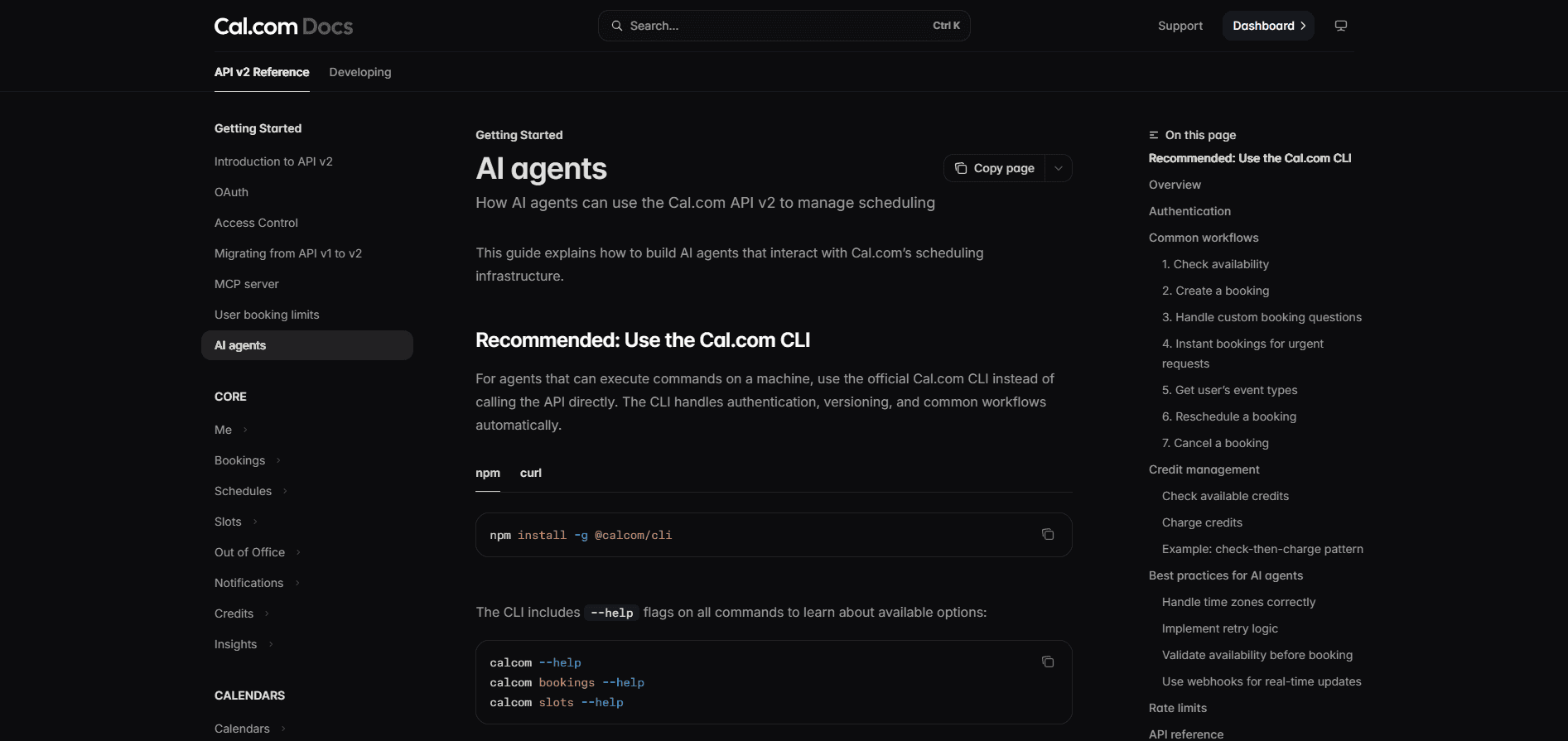
Task: Open the Access Control page
Action: (x=256, y=223)
